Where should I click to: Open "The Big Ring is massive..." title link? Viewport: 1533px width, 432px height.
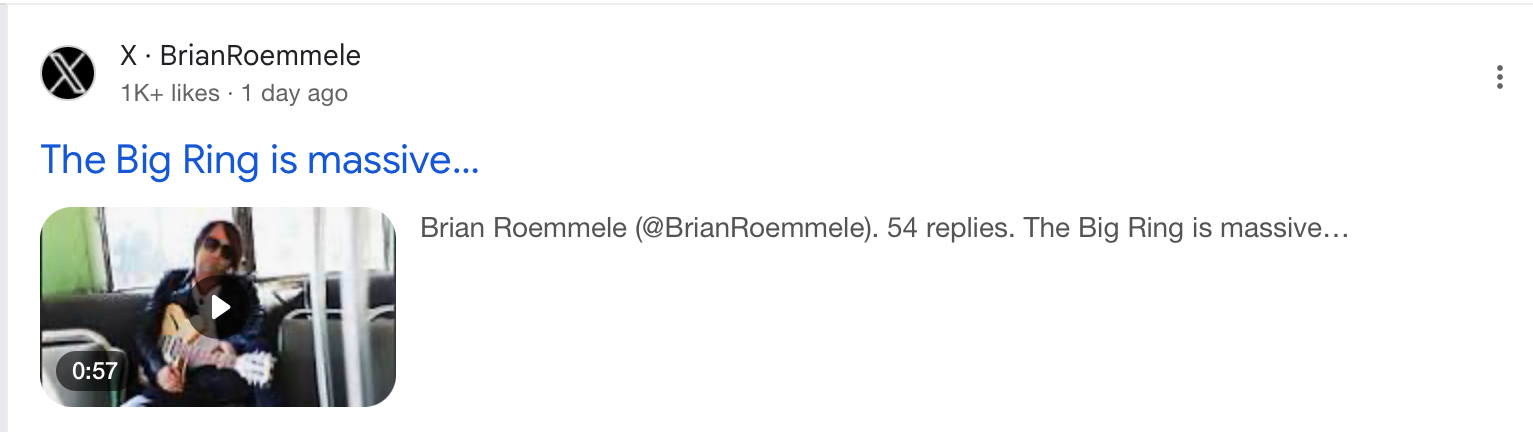[x=259, y=160]
